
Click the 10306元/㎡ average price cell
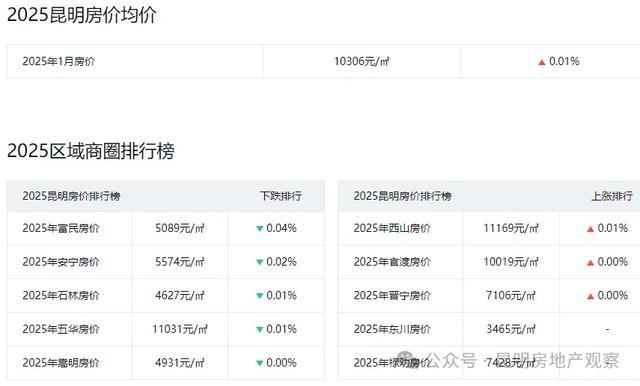point(362,61)
